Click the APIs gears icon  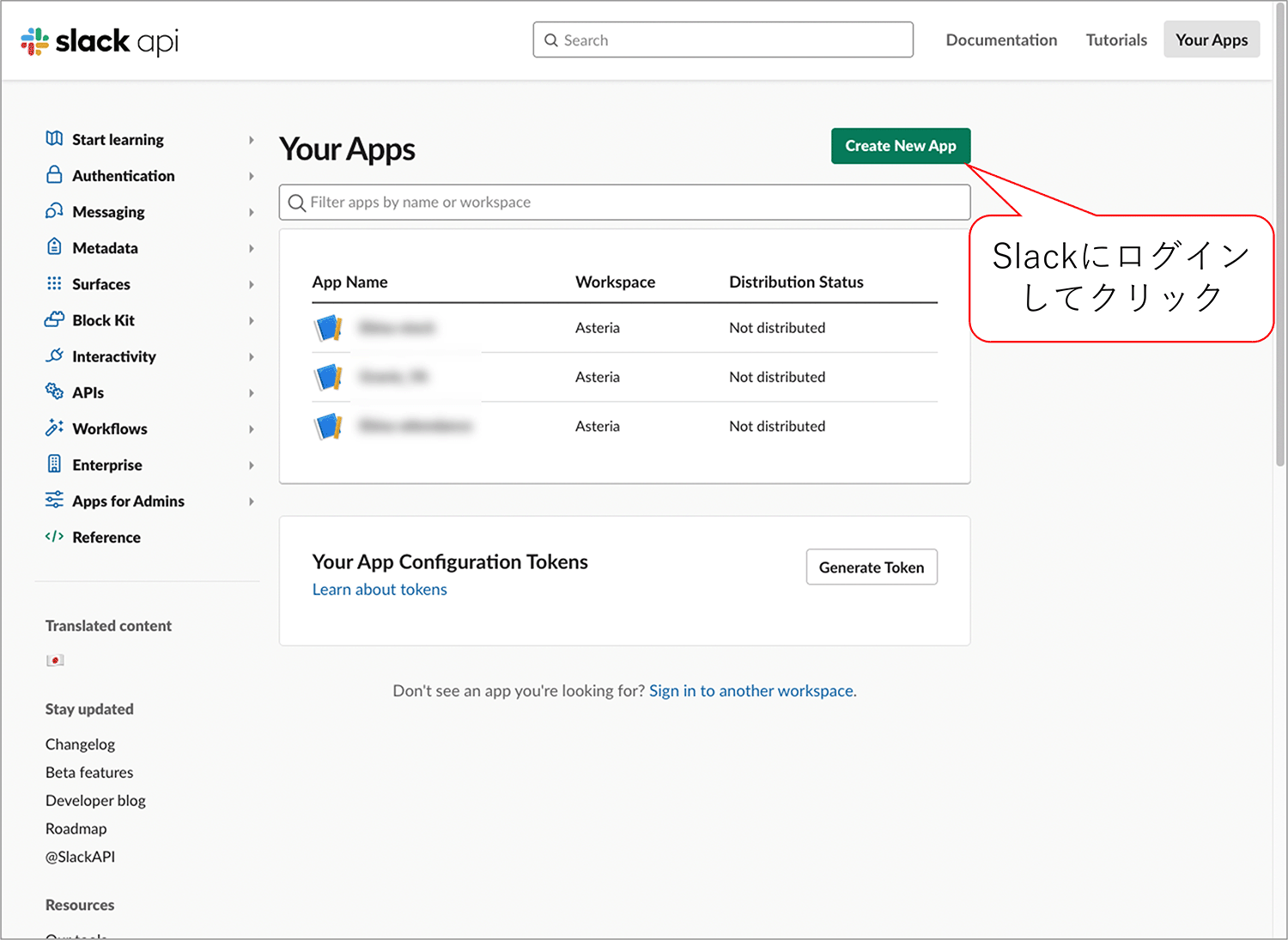coord(54,391)
